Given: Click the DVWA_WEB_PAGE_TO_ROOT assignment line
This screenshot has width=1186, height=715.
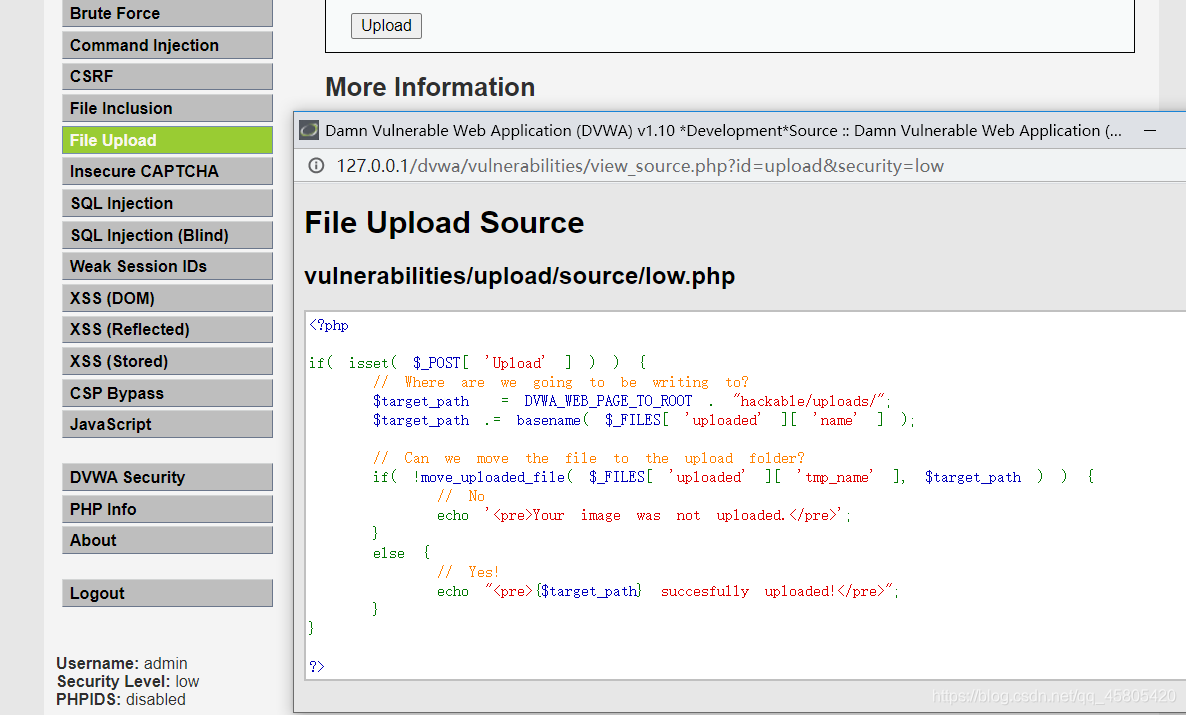Looking at the screenshot, I should 632,401.
